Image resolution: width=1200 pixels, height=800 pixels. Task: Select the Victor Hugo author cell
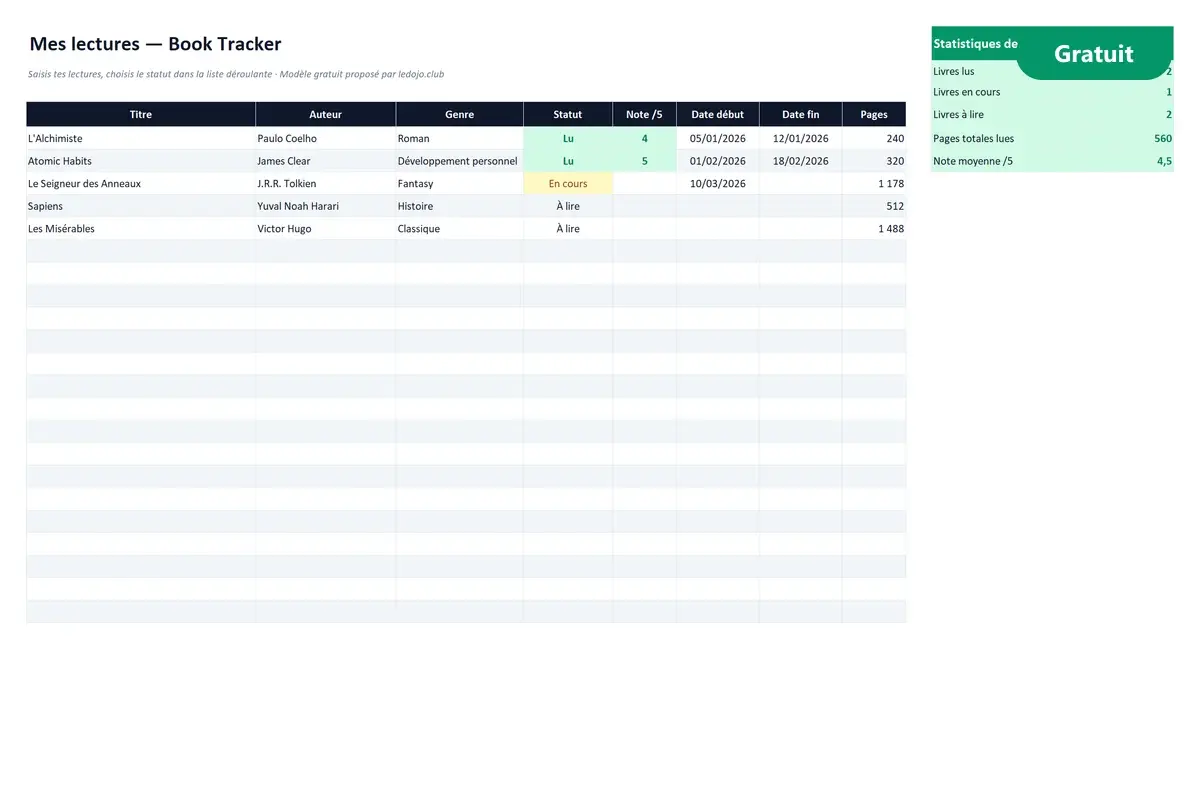click(326, 228)
